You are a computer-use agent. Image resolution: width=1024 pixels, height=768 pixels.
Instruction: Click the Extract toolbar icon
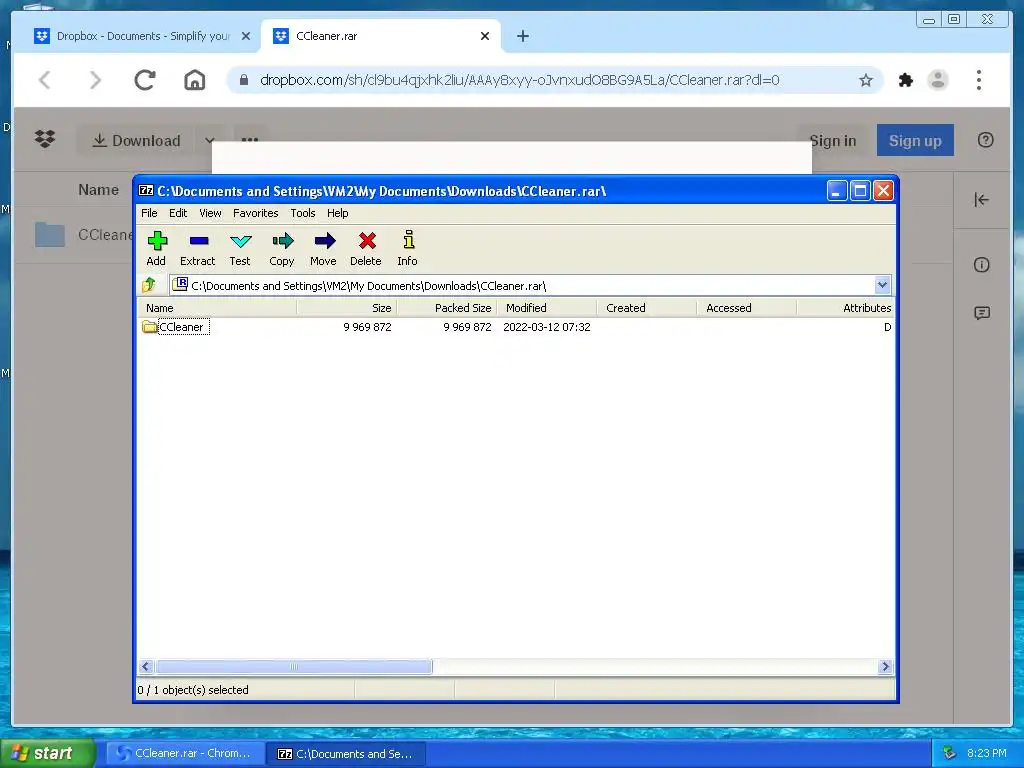click(197, 248)
